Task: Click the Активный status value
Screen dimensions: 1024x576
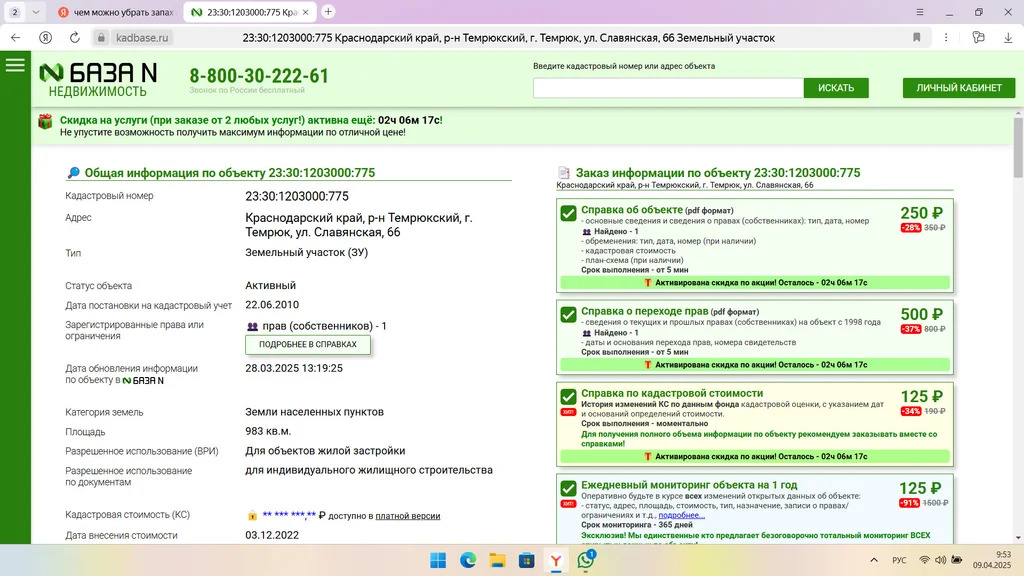Action: point(270,285)
